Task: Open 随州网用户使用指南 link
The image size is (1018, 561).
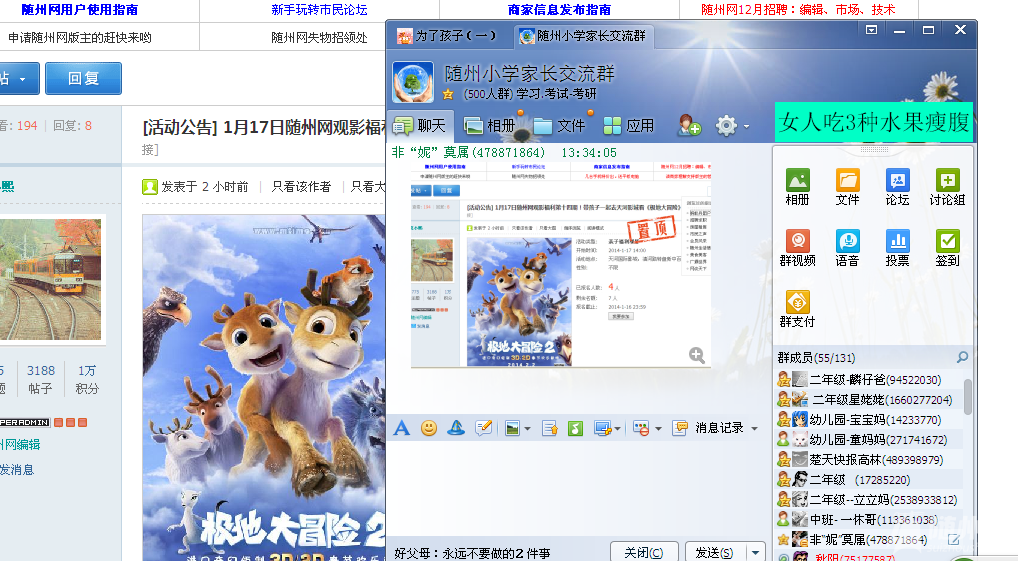Action: (79, 10)
